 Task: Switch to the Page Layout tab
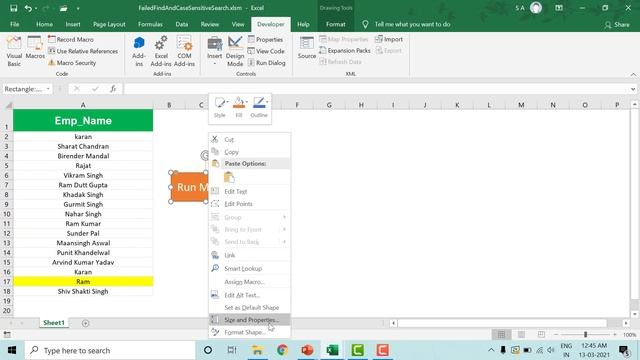click(109, 24)
